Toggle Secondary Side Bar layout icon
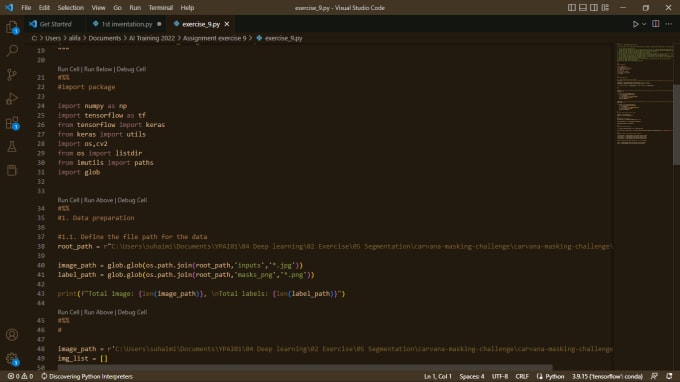The image size is (680, 382). click(x=594, y=7)
